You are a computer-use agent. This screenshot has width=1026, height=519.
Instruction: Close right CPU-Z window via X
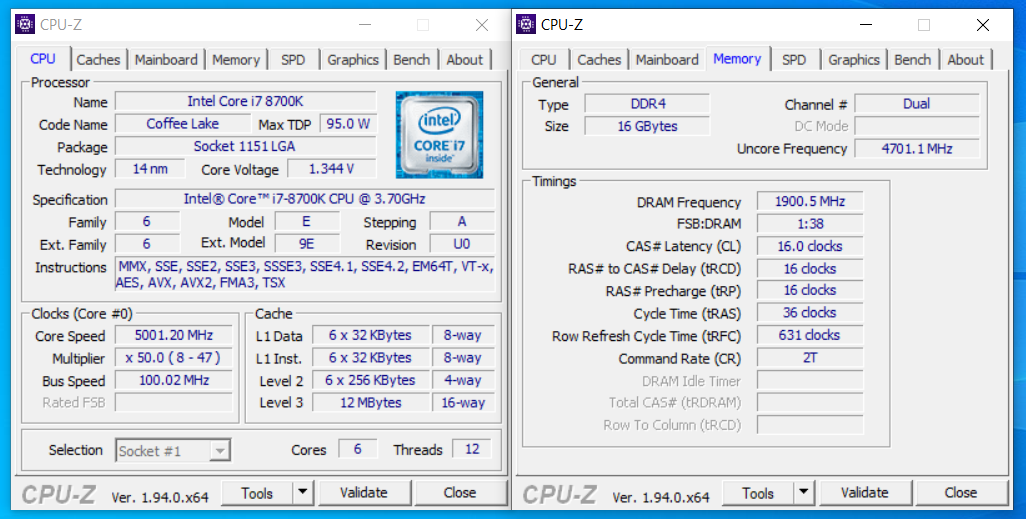(x=983, y=25)
